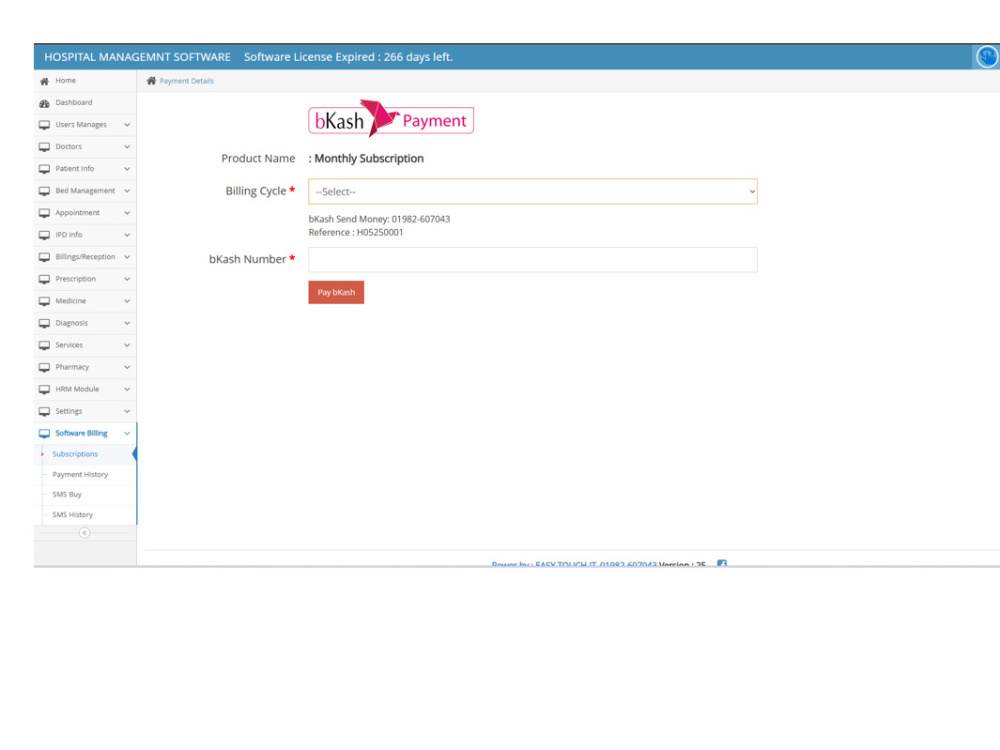
Task: Expand the Patient Info chevron
Action: tap(127, 169)
